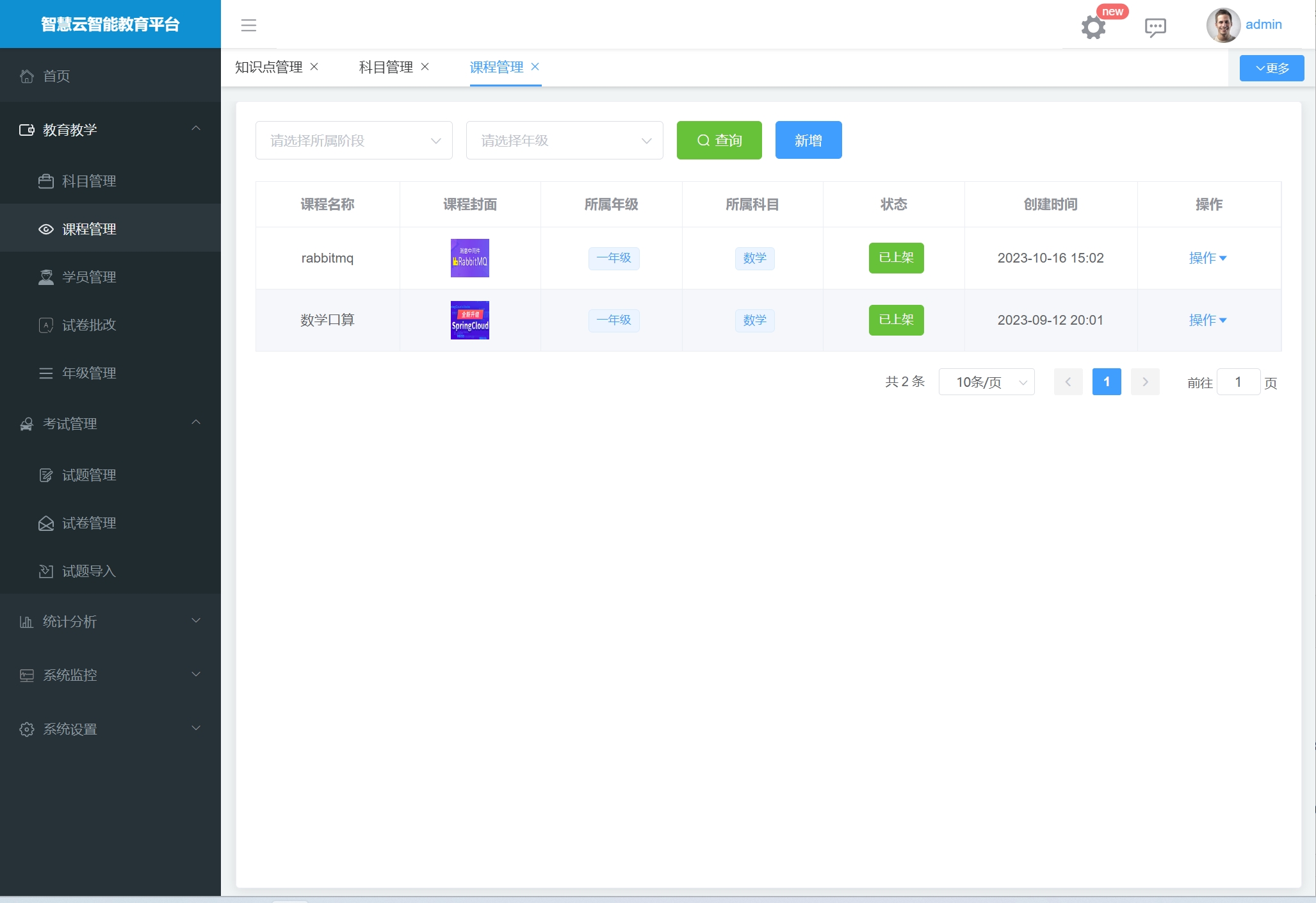Open settings gear icon with new badge
Image resolution: width=1316 pixels, height=903 pixels.
[x=1093, y=27]
